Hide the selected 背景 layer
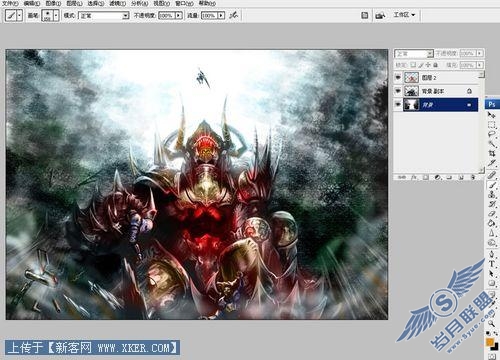This screenshot has width=500, height=360. [398, 104]
